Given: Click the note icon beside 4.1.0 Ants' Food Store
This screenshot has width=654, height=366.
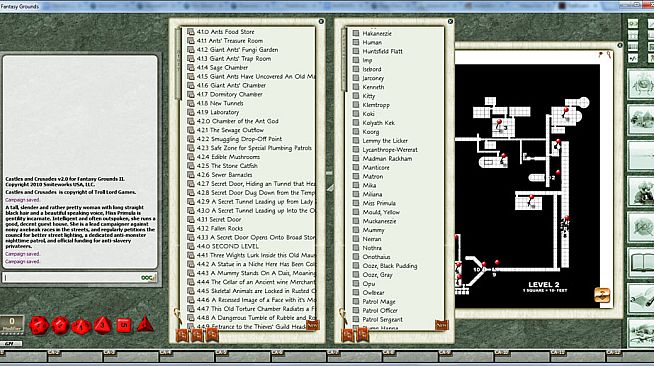Looking at the screenshot, I should point(191,32).
